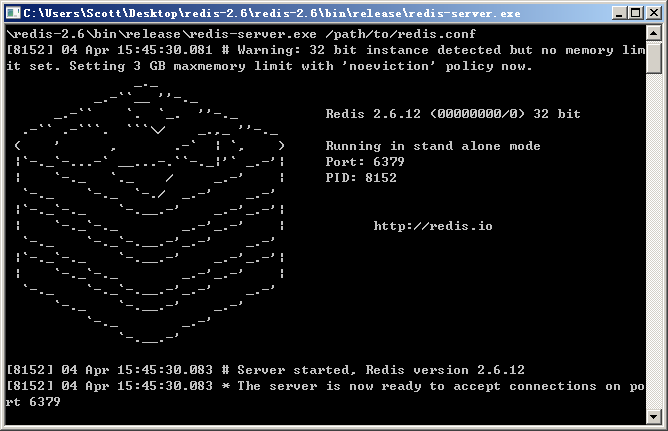Click 'The server is now ready' log line
Image resolution: width=668 pixels, height=431 pixels.
pos(325,386)
